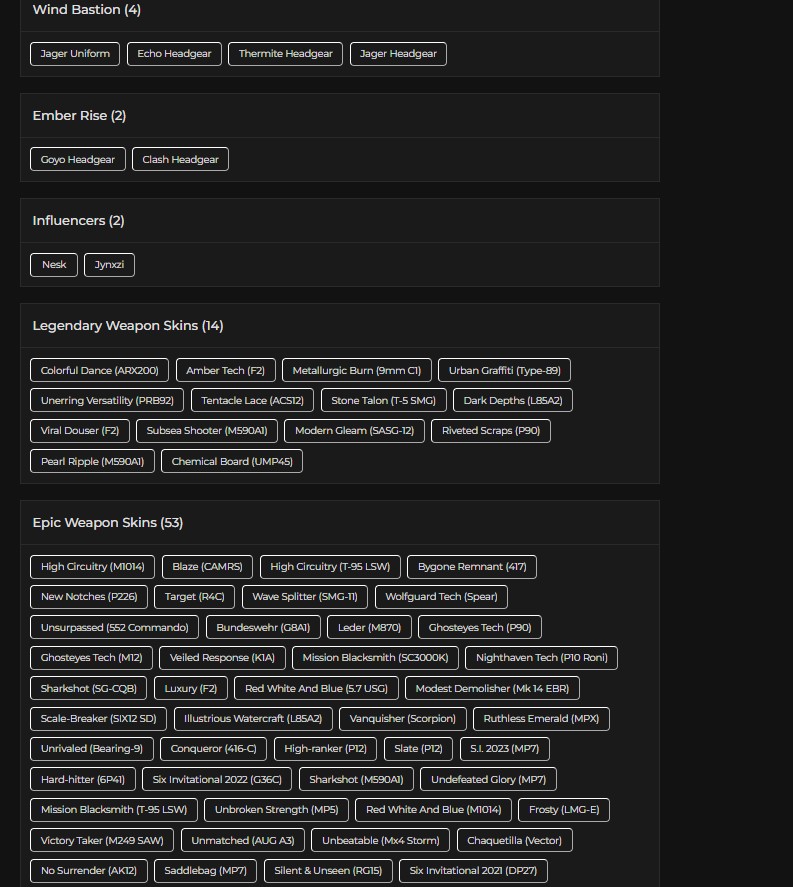The height and width of the screenshot is (887, 793).
Task: Click Luxury (F2) skin tag
Action: click(191, 688)
